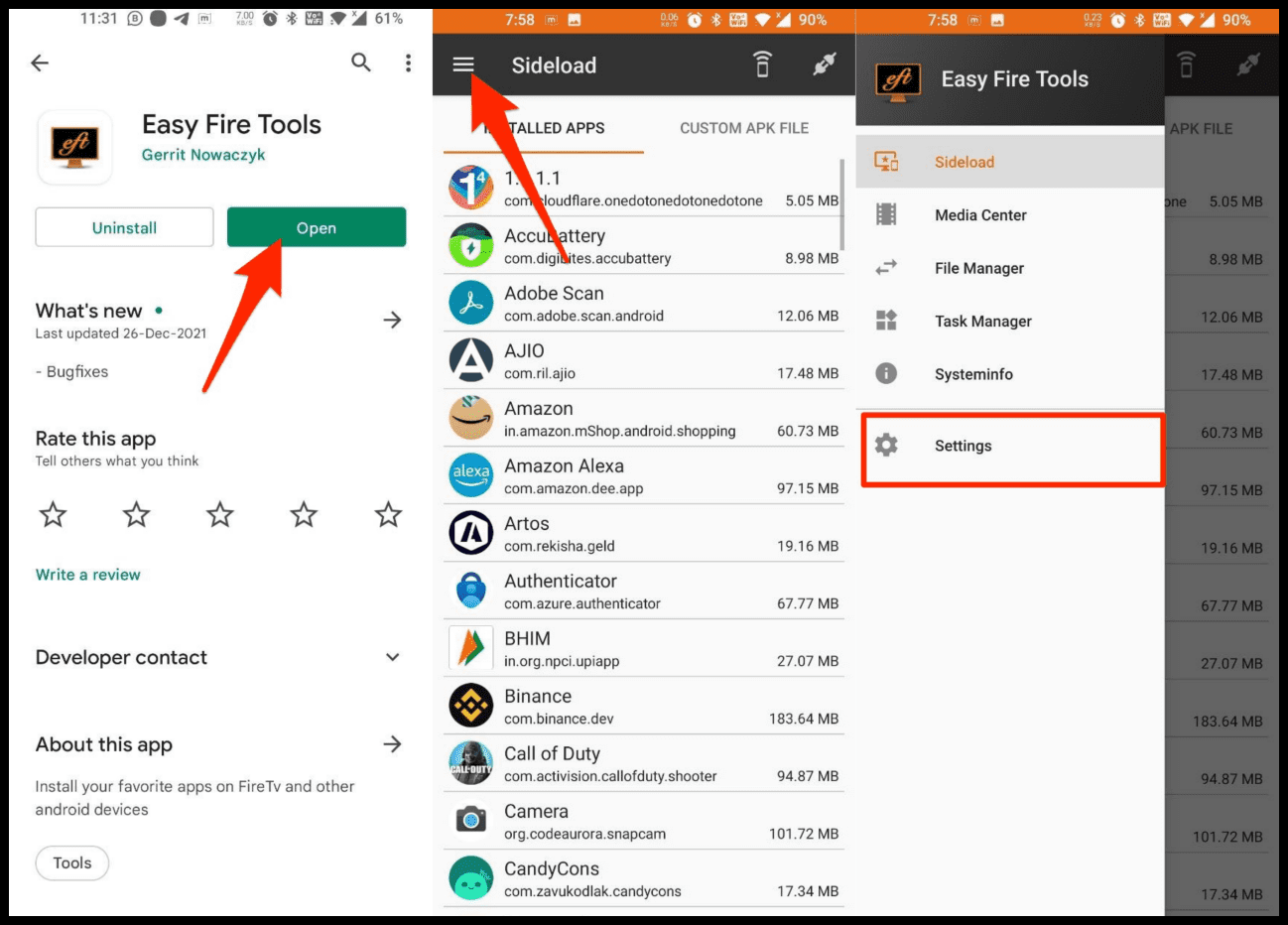
Task: Select the Authenticator app icon
Action: pos(471,592)
